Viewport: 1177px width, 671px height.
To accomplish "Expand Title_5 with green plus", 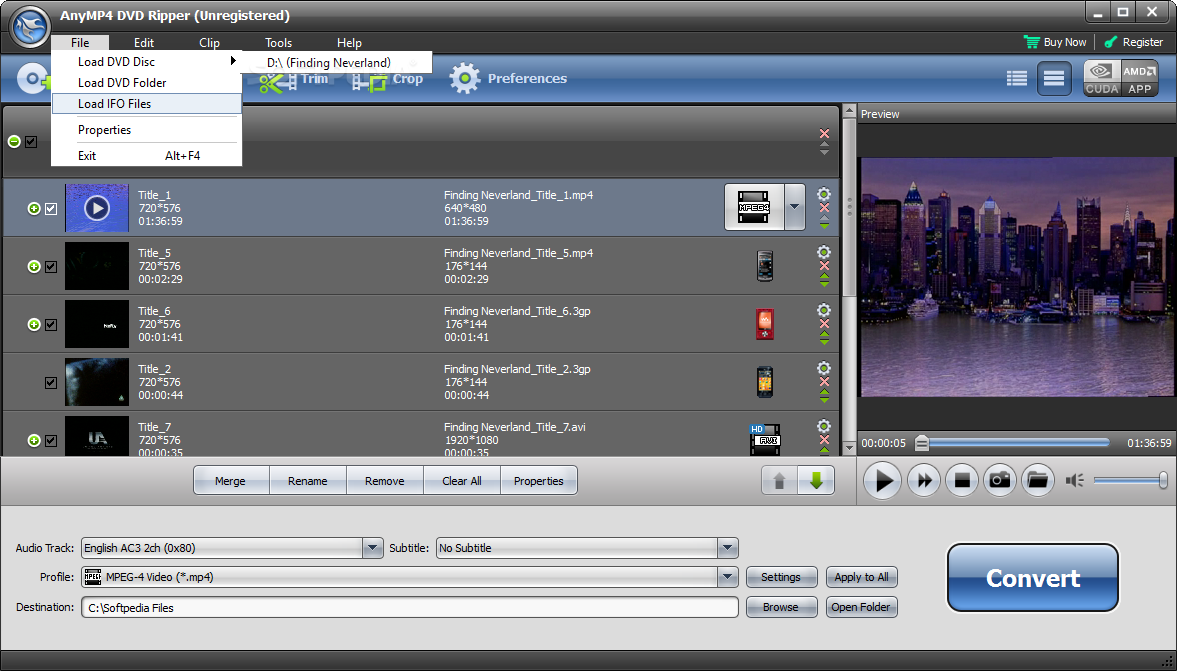I will tap(34, 266).
